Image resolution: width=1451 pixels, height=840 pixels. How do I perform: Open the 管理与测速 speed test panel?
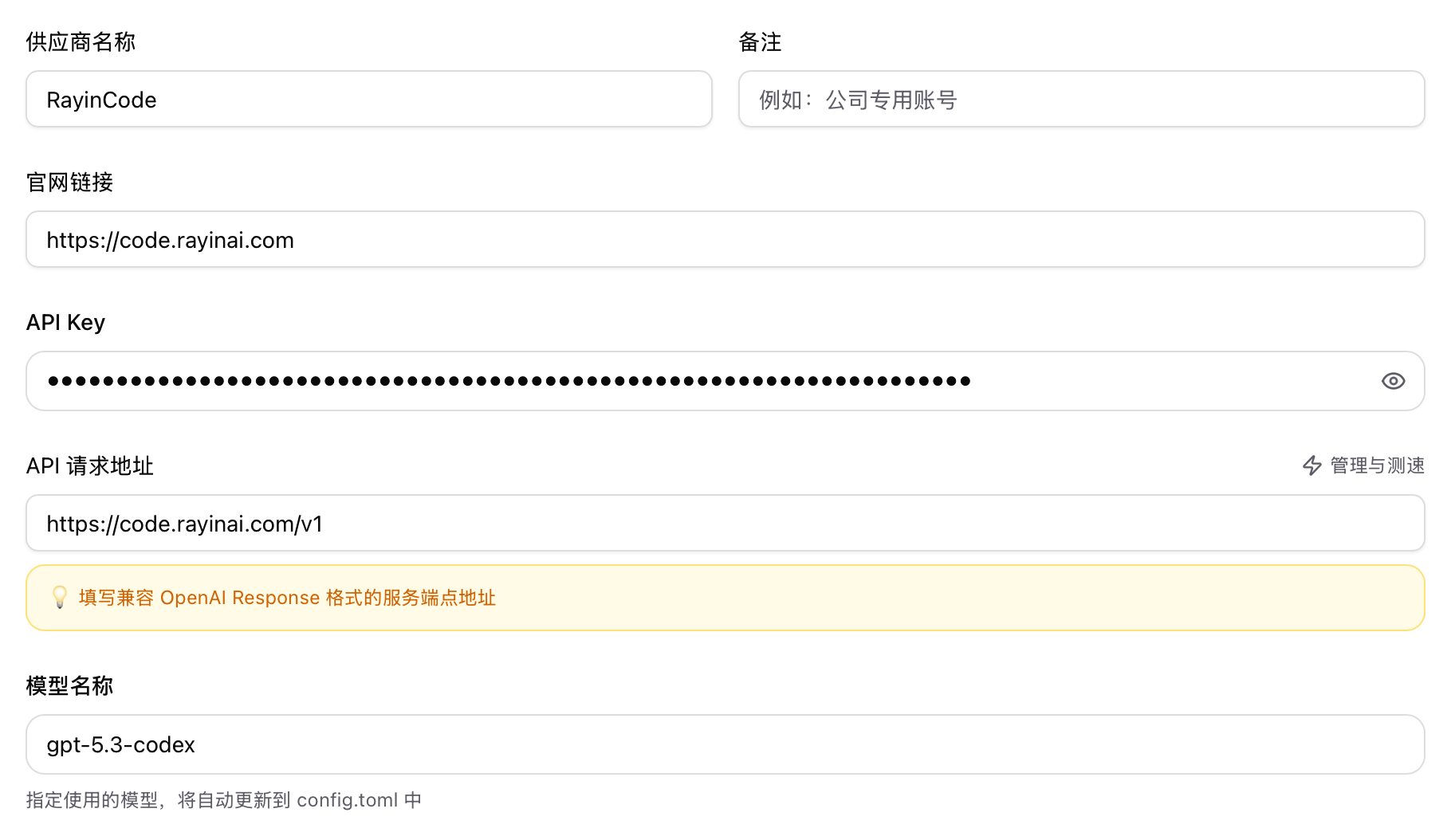[1375, 466]
